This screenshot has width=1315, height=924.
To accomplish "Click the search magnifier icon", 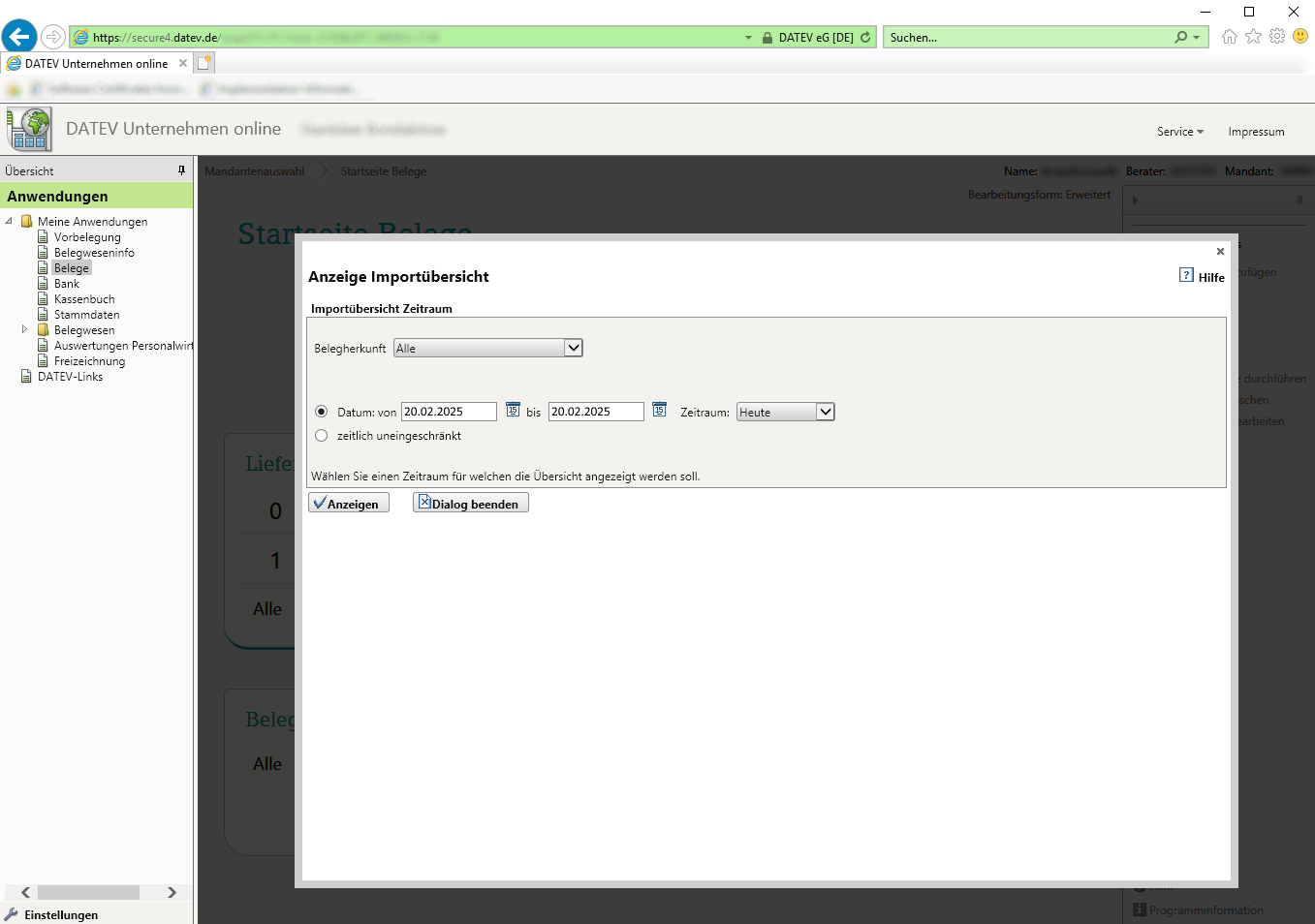I will (1180, 37).
